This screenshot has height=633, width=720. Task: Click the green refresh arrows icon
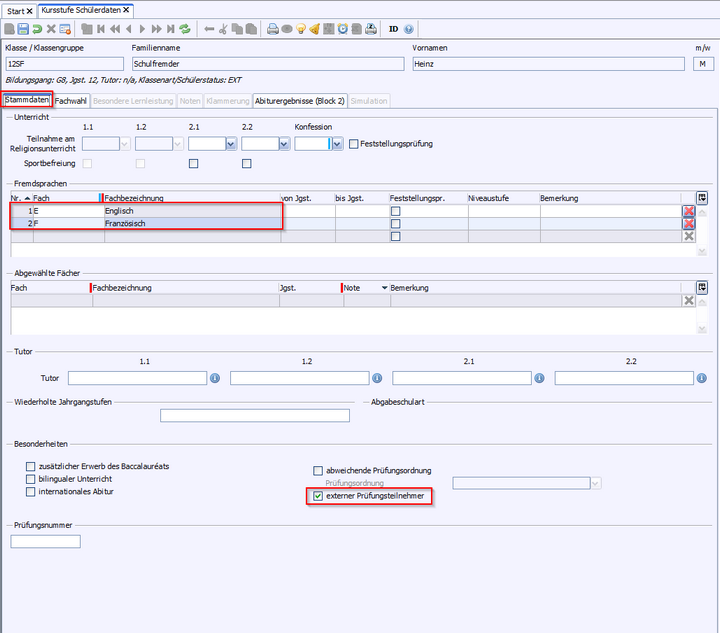tap(185, 29)
